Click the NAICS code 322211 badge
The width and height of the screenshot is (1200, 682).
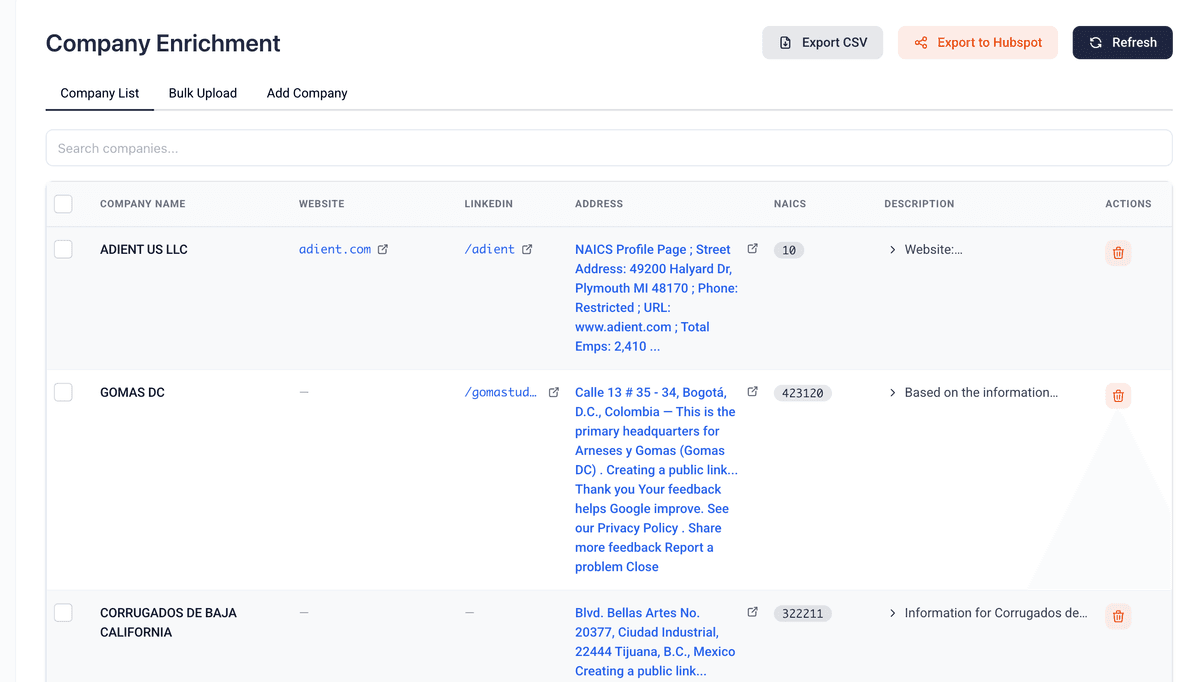click(x=802, y=613)
